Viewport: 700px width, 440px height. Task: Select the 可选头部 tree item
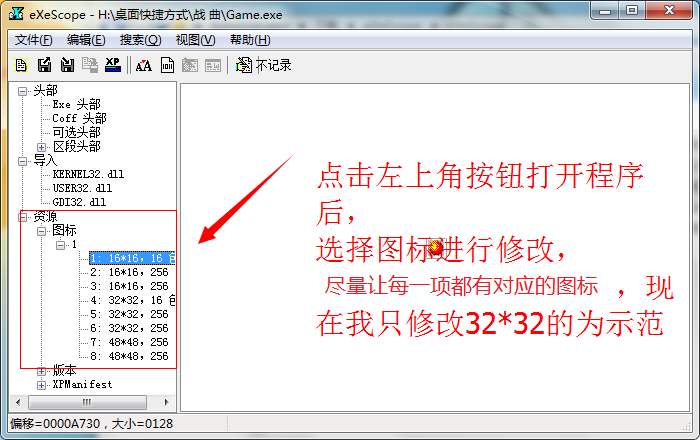click(76, 132)
